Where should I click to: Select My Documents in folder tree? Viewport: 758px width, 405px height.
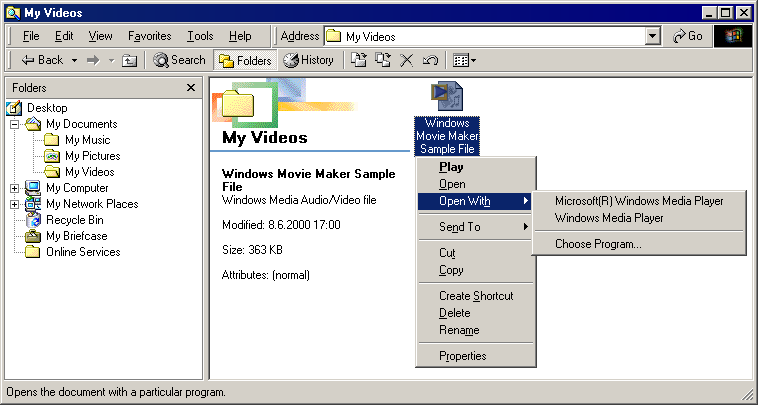click(81, 124)
